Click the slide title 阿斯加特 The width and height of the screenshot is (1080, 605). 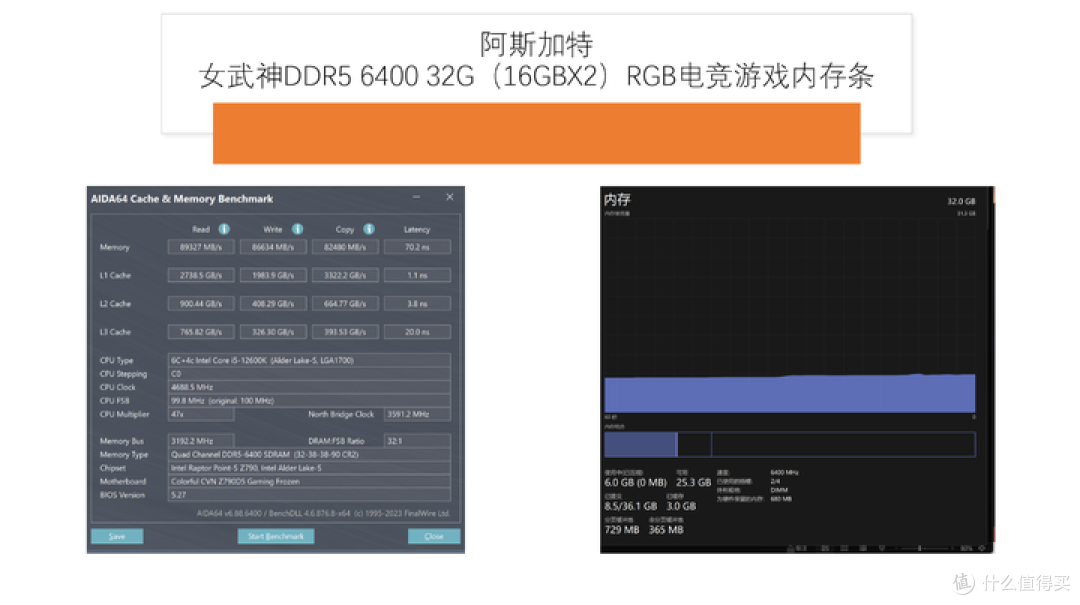click(x=536, y=44)
